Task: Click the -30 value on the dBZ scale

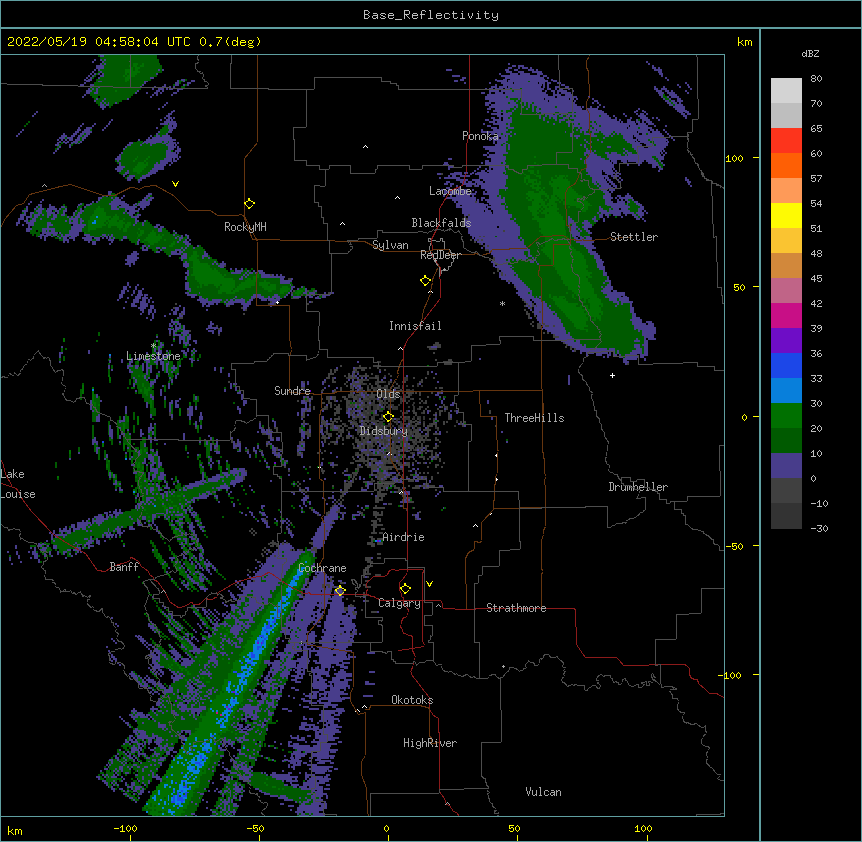Action: [x=819, y=528]
